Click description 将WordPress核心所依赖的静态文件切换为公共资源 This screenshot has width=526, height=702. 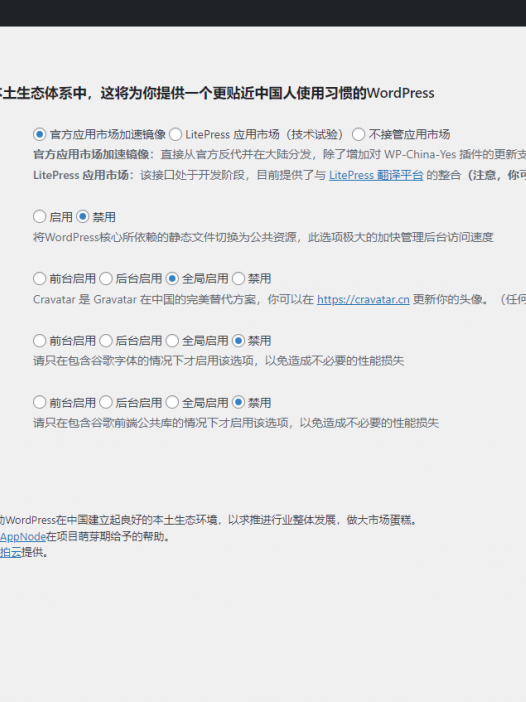pos(263,237)
